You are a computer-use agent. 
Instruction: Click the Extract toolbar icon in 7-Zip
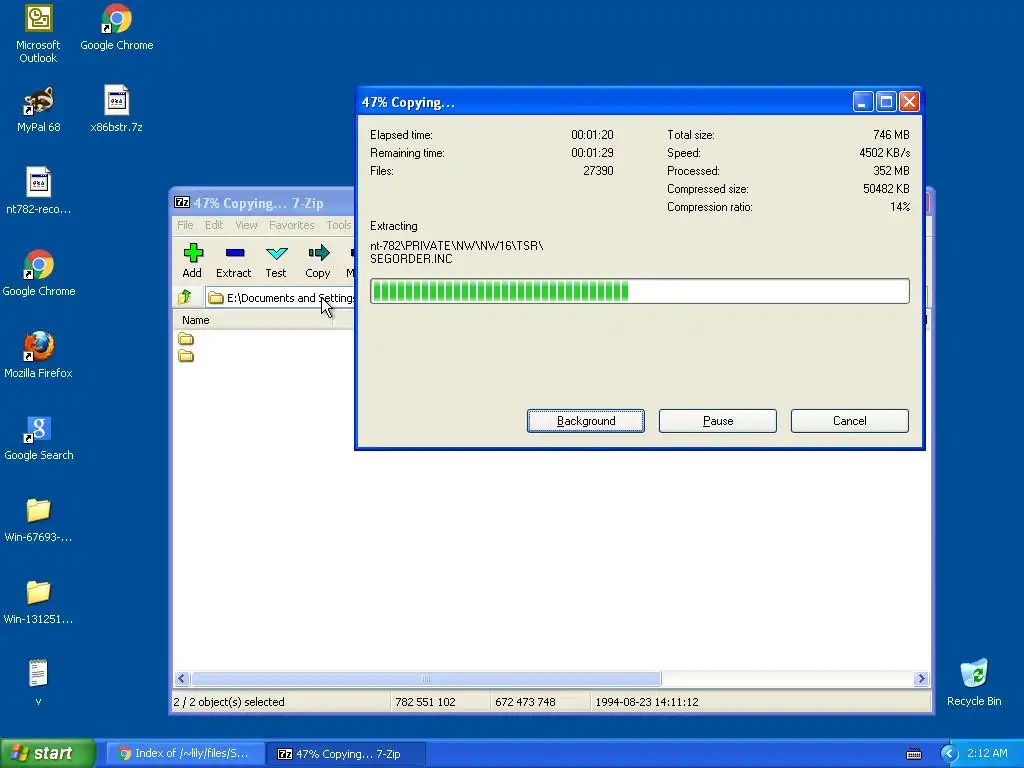(x=234, y=261)
